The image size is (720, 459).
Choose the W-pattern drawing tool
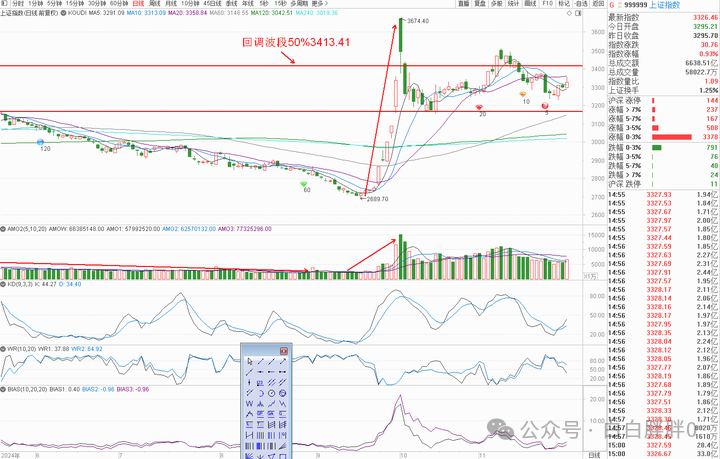(x=250, y=404)
